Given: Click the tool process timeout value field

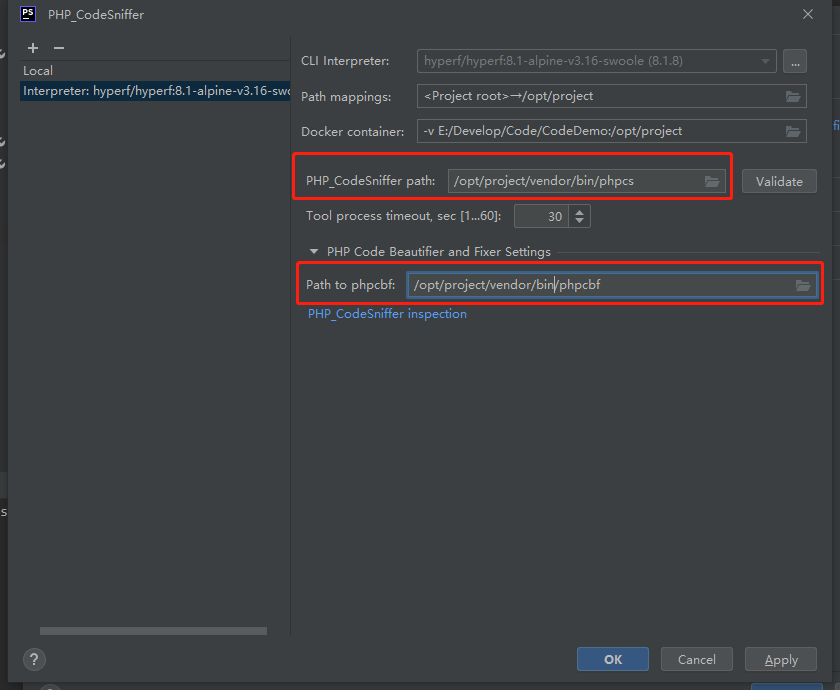Looking at the screenshot, I should [x=541, y=216].
